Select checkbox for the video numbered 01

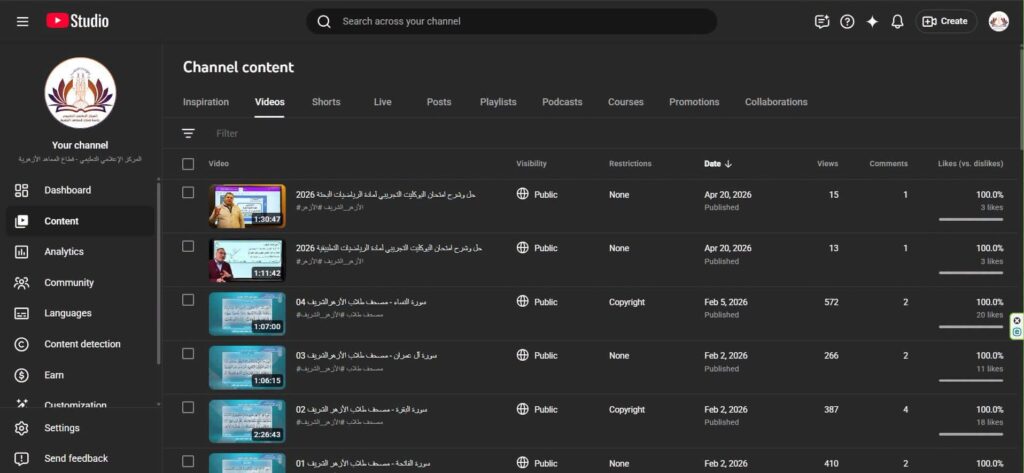click(188, 461)
